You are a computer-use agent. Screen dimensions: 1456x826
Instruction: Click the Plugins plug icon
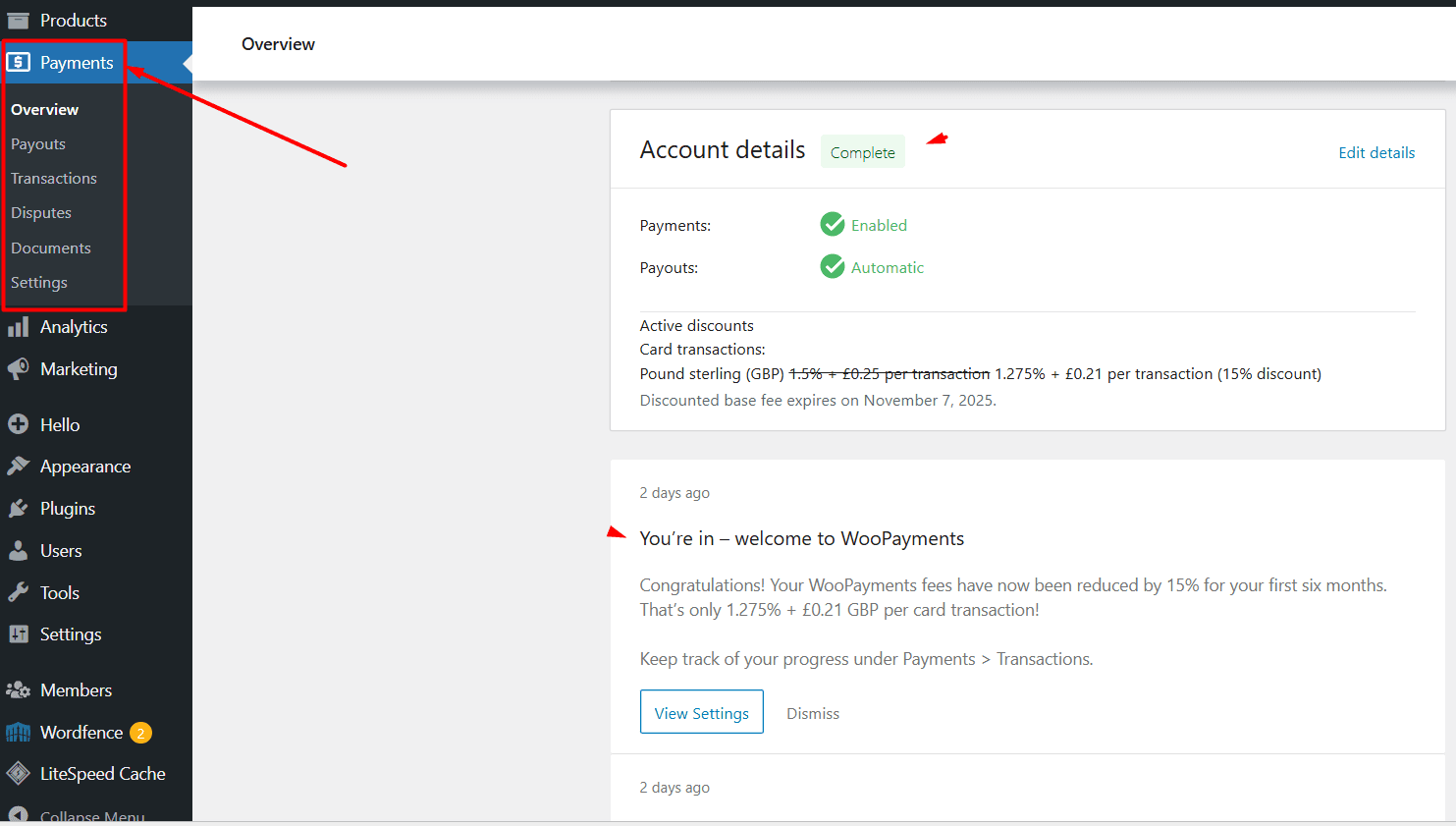click(x=19, y=509)
